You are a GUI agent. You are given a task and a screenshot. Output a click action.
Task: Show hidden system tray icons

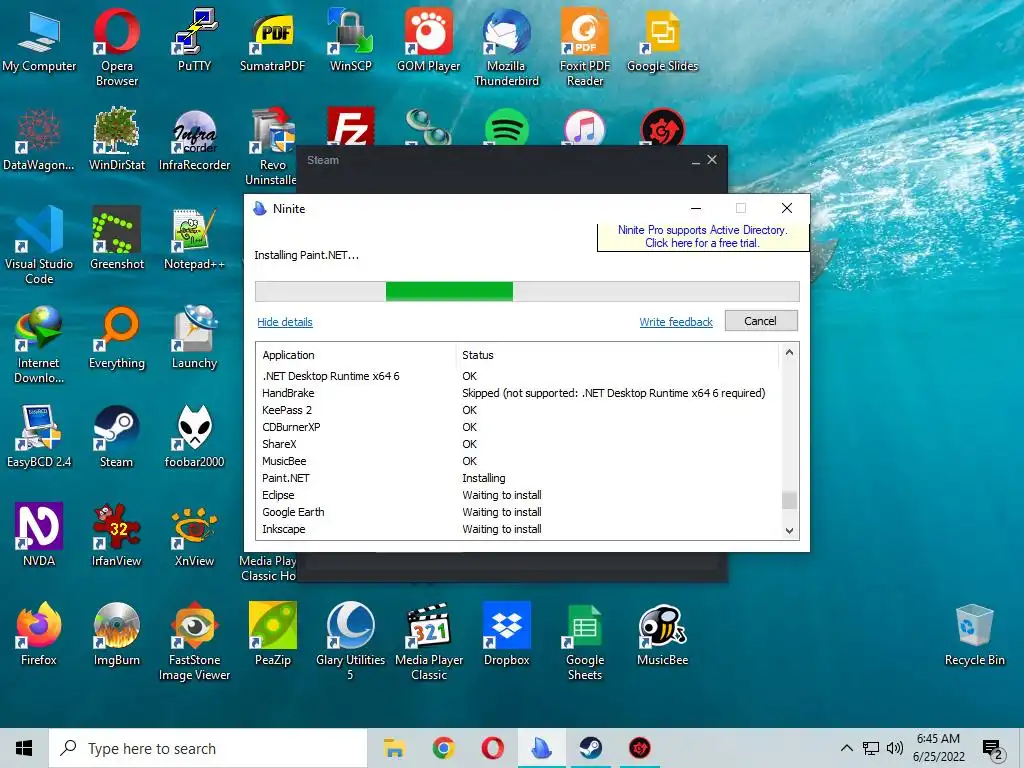(846, 748)
